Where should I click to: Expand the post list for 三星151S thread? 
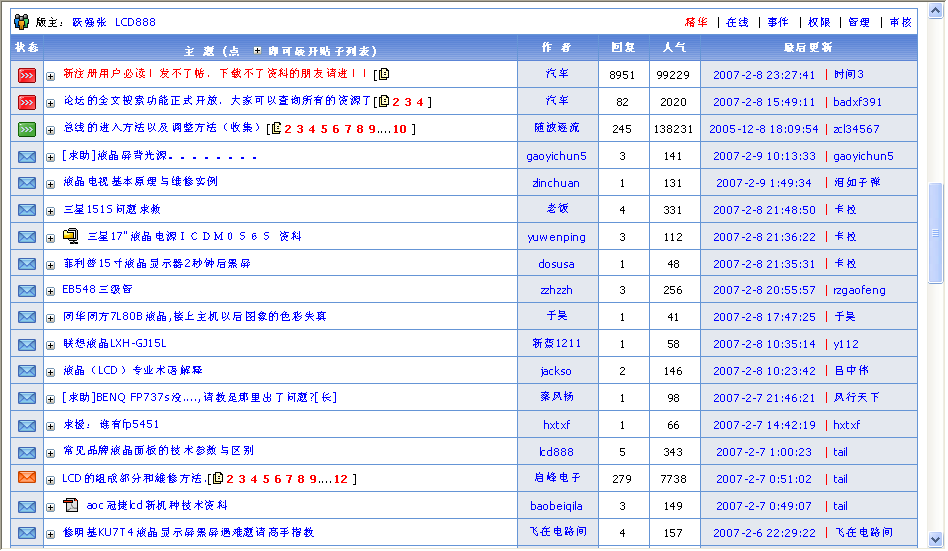tap(51, 211)
